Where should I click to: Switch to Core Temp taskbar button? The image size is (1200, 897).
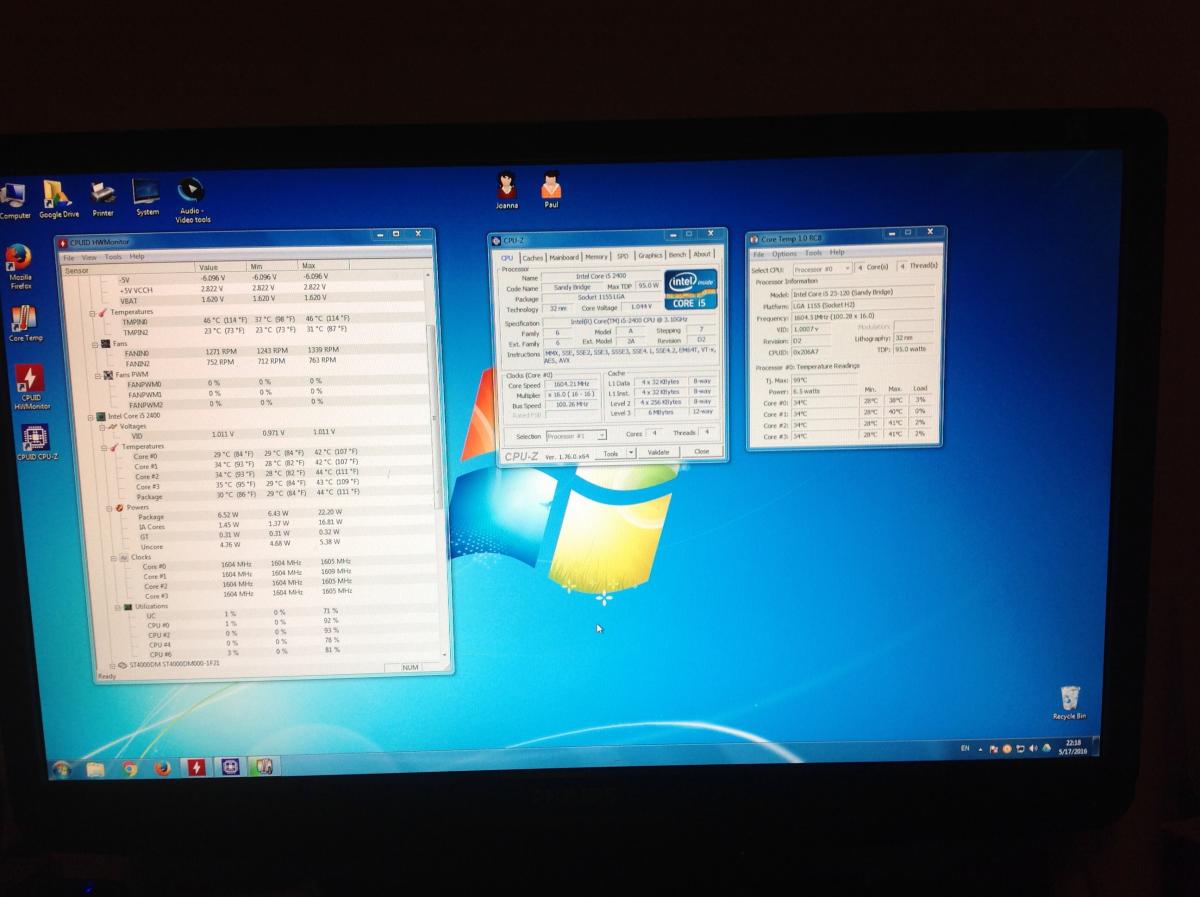(264, 766)
